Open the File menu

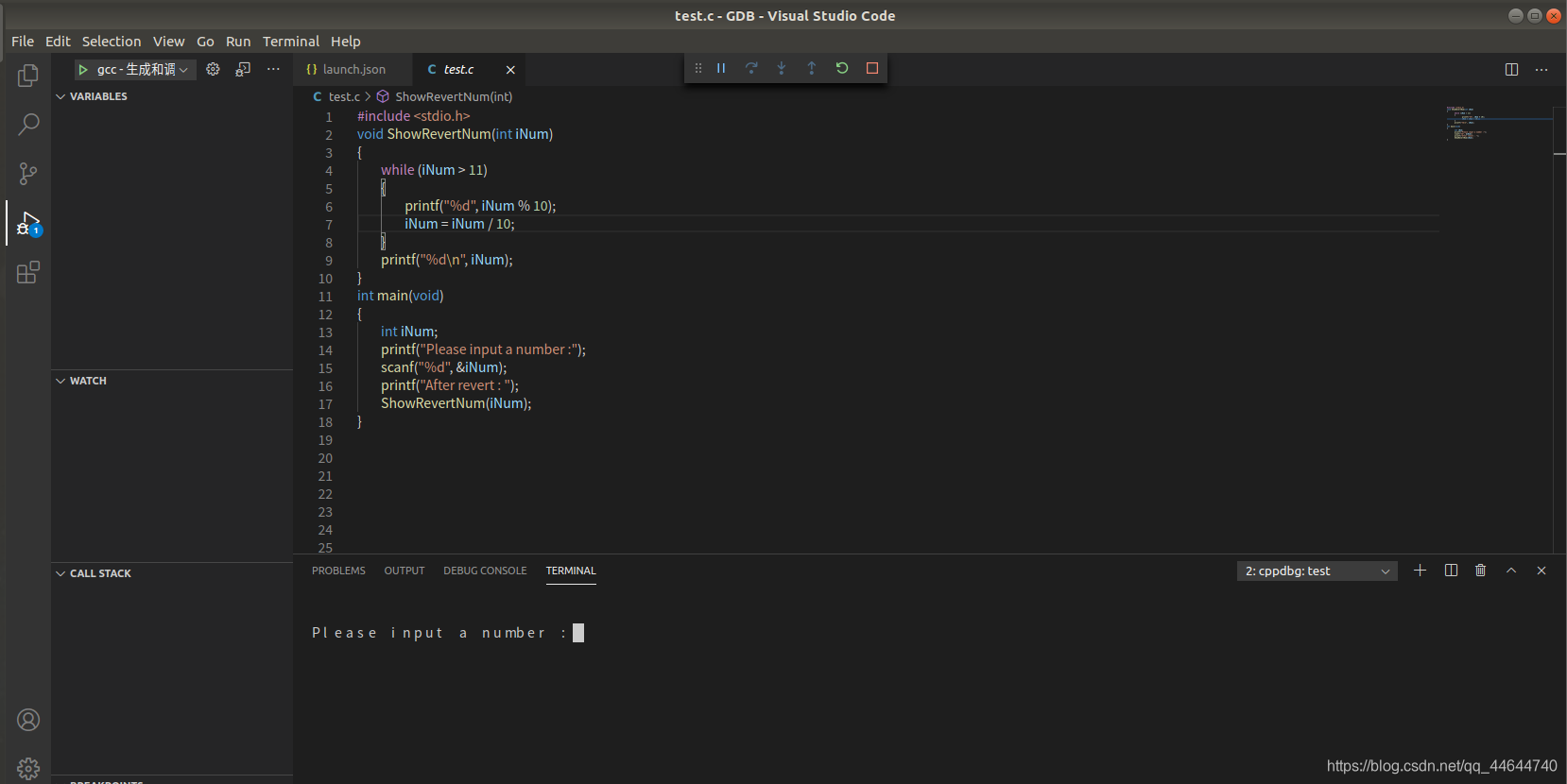[x=23, y=42]
